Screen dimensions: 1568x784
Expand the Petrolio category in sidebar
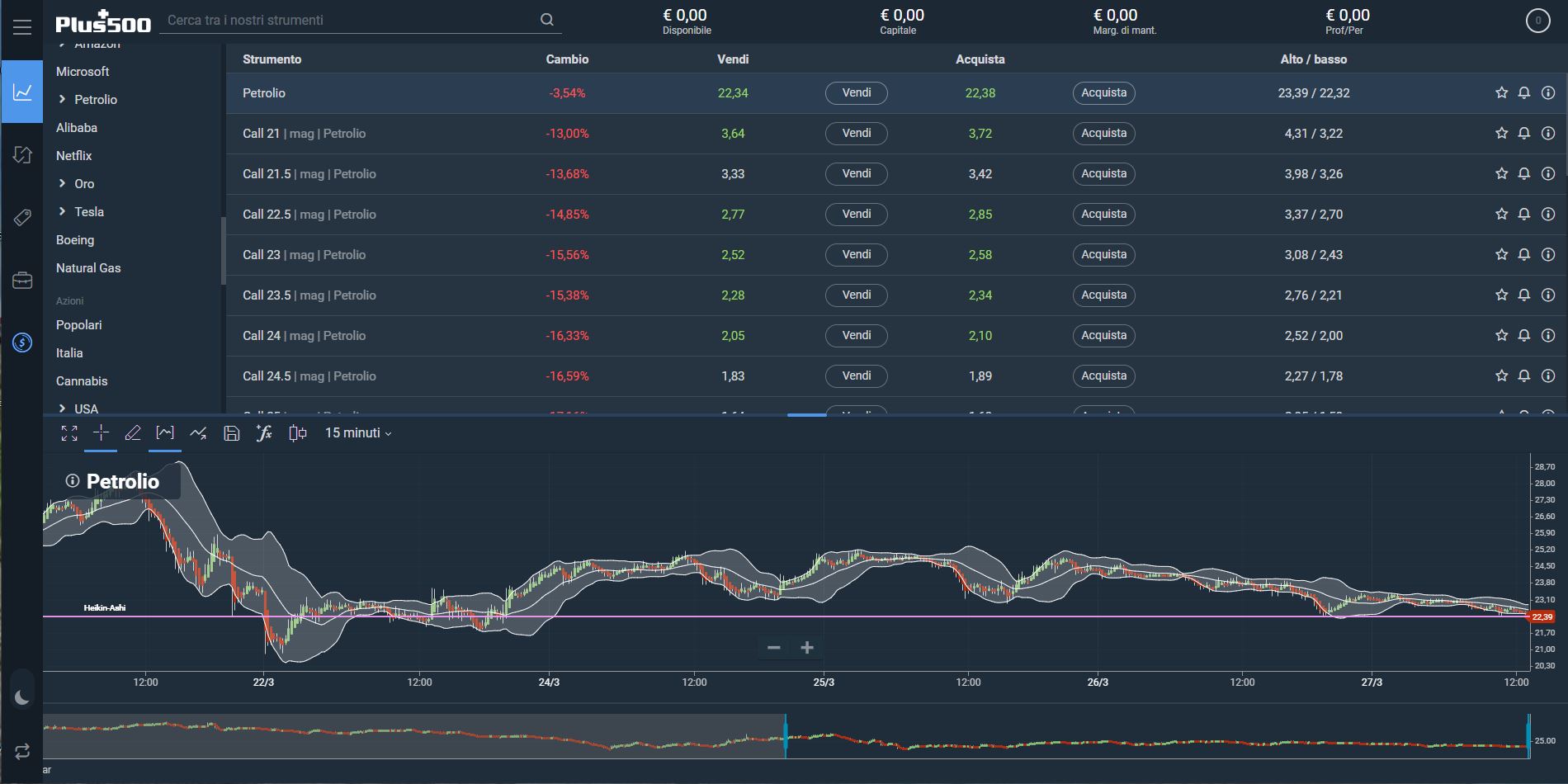pyautogui.click(x=62, y=99)
